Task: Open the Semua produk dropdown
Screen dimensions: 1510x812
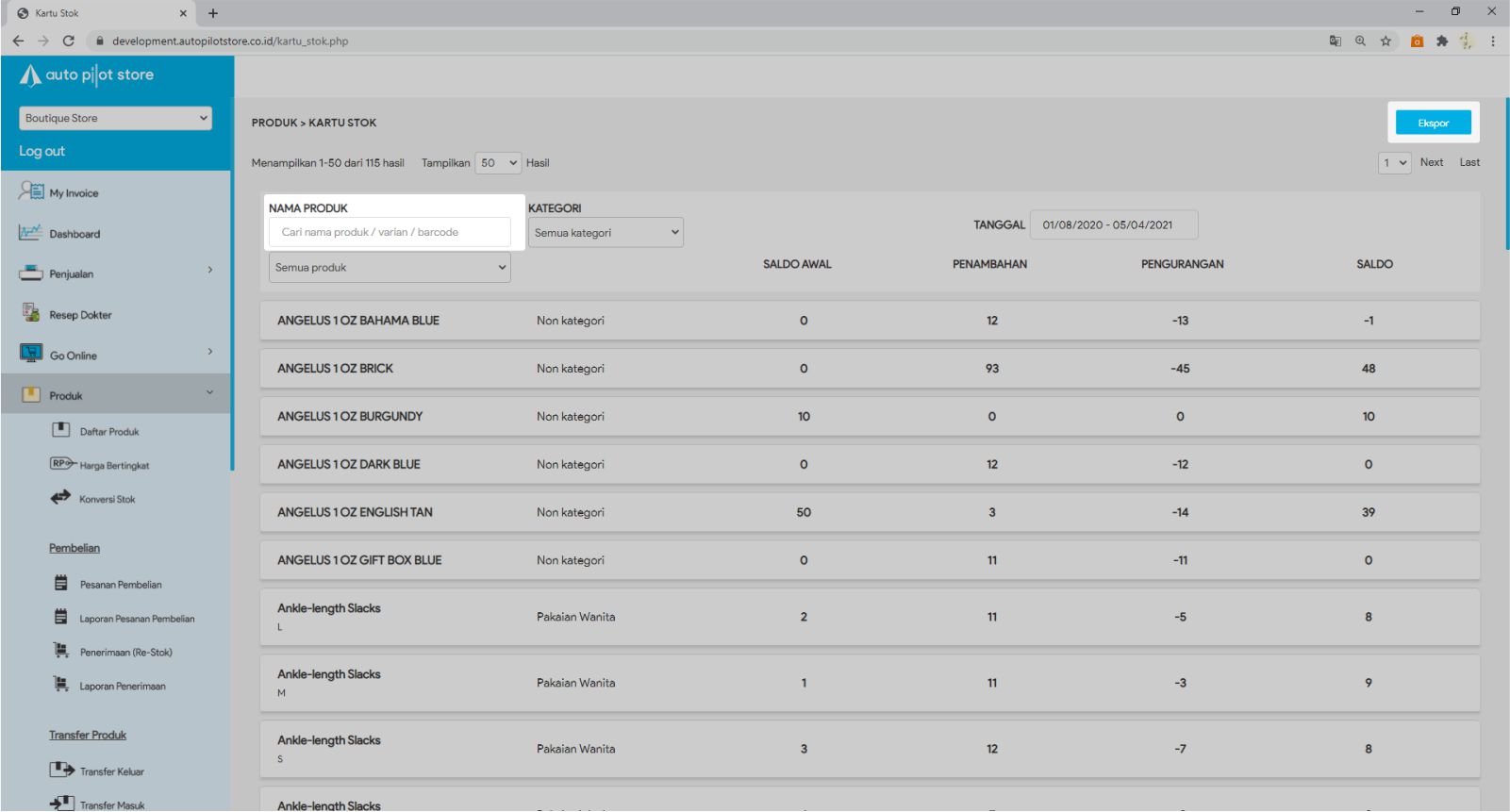Action: 390,268
